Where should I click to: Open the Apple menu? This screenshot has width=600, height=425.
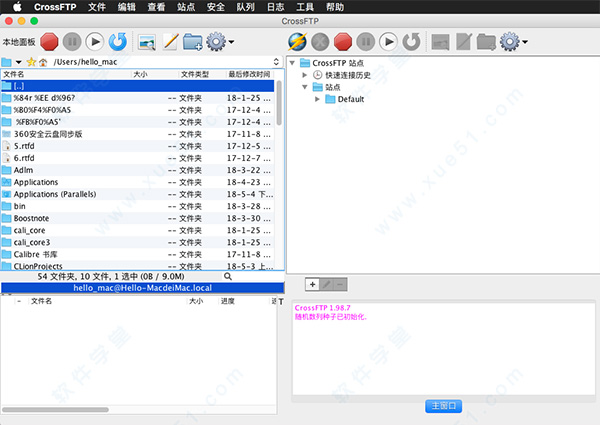point(17,7)
